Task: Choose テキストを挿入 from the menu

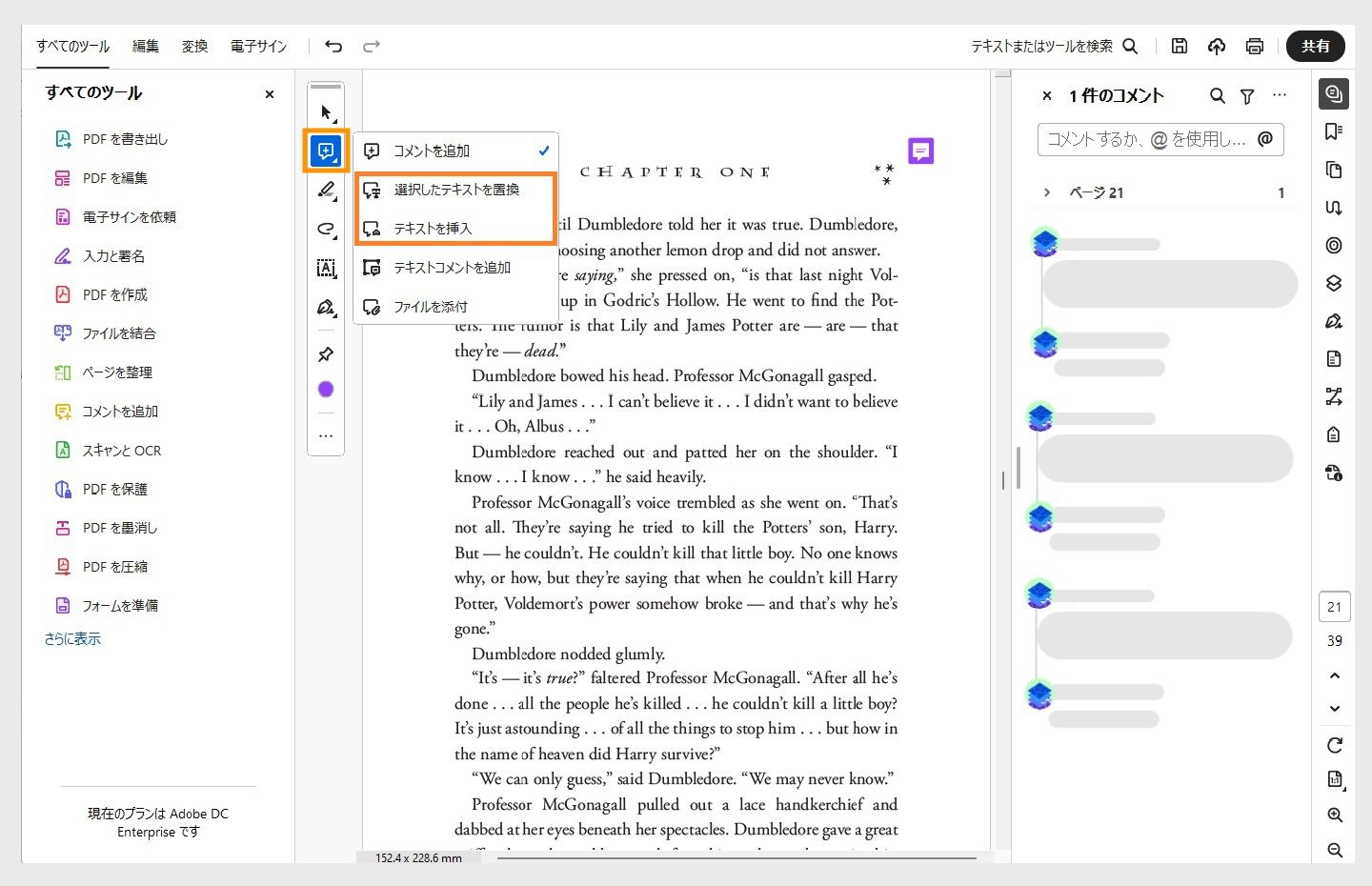Action: [455, 229]
